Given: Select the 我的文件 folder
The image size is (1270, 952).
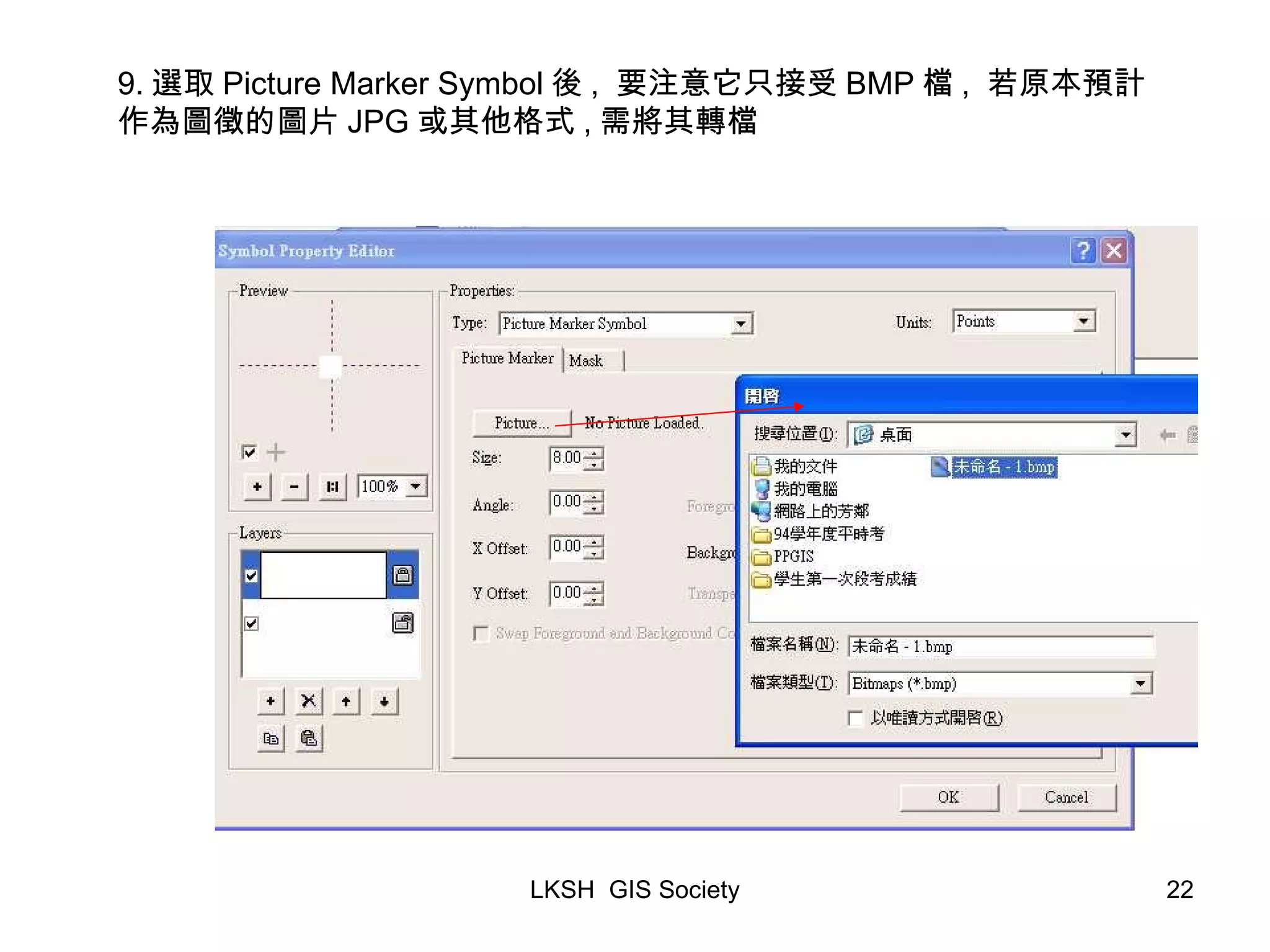Looking at the screenshot, I should (x=794, y=466).
